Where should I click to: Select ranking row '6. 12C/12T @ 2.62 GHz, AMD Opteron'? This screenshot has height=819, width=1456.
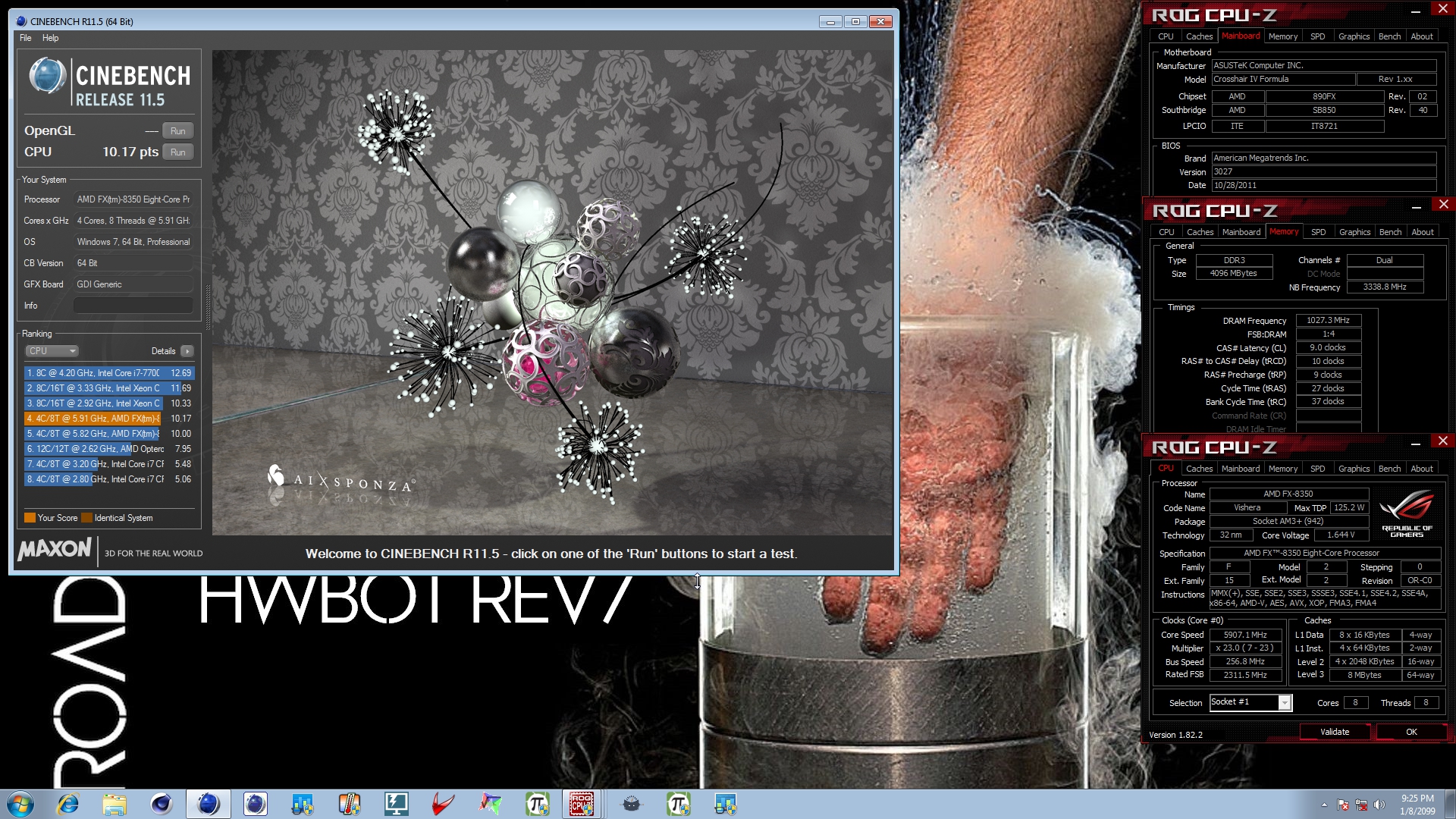[x=109, y=449]
